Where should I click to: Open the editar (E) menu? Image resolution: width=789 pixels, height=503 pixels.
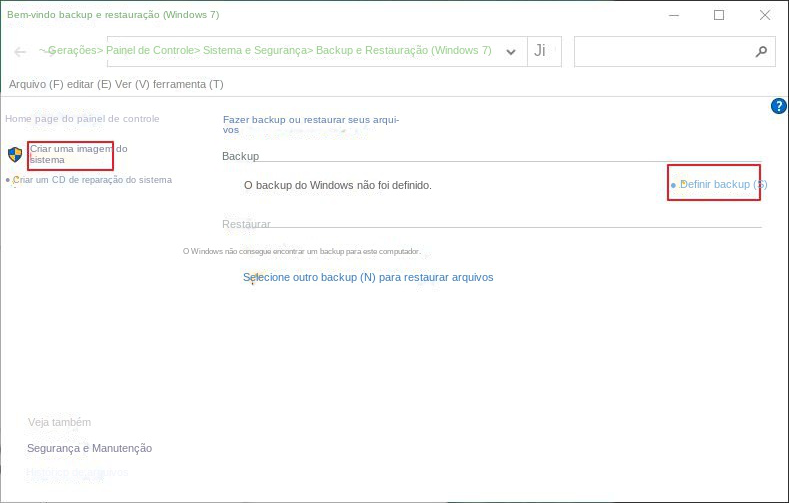point(89,85)
